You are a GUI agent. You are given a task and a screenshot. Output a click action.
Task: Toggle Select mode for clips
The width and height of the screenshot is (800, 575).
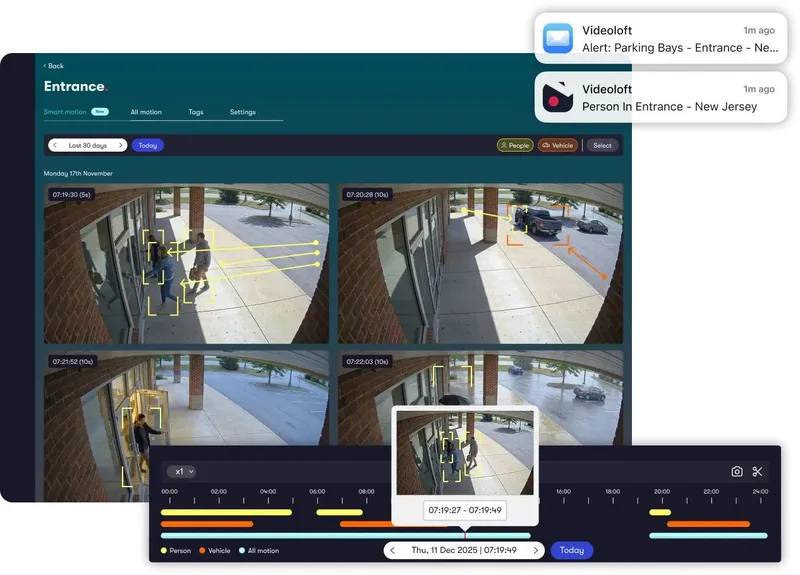(x=602, y=145)
